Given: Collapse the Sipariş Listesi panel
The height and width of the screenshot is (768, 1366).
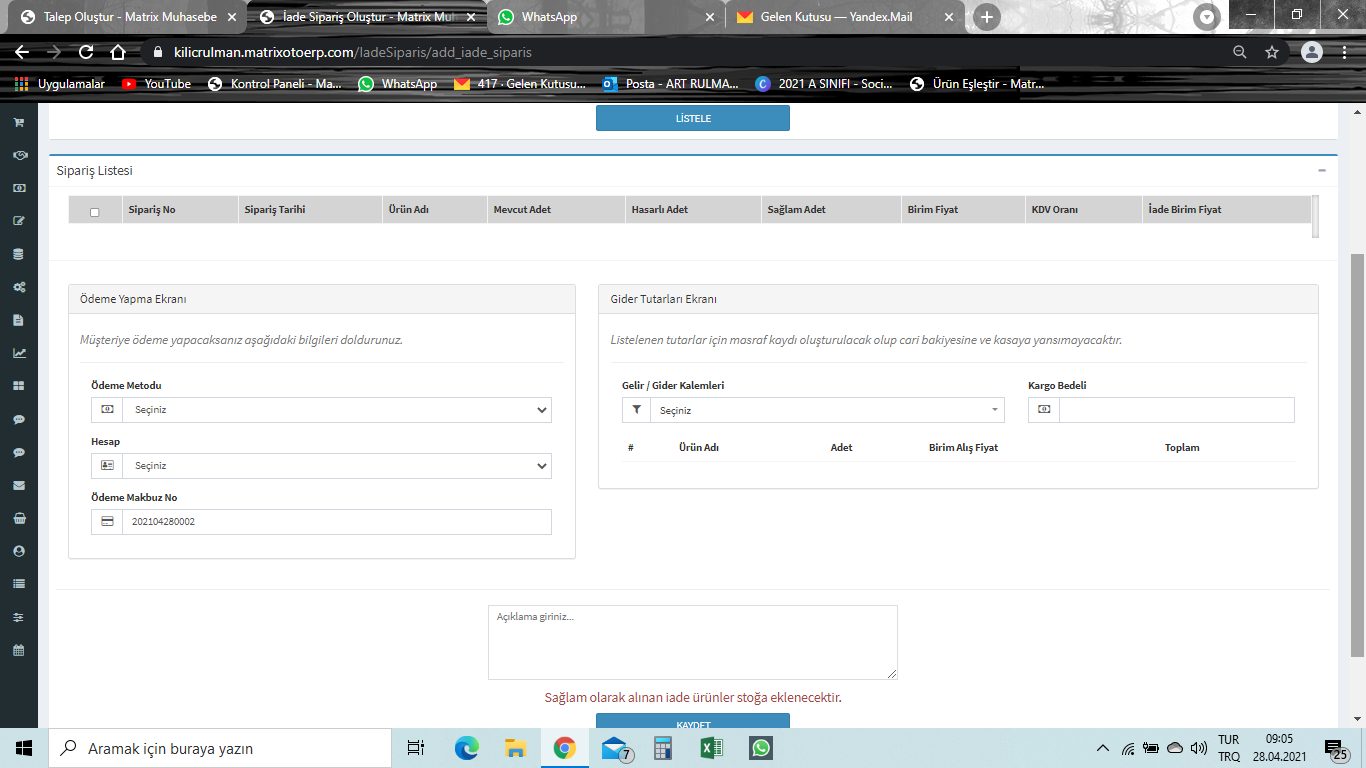Looking at the screenshot, I should 1321,171.
